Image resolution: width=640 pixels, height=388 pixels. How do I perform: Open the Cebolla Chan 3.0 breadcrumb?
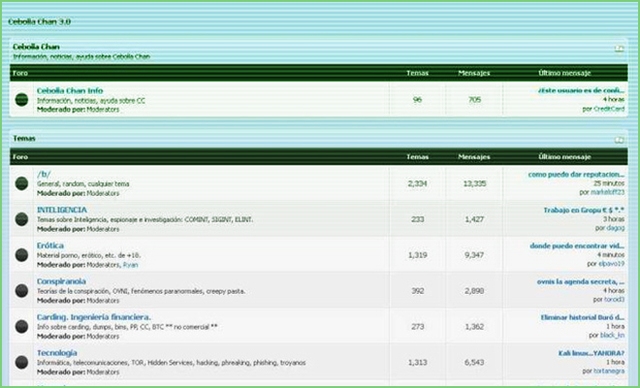(40, 22)
